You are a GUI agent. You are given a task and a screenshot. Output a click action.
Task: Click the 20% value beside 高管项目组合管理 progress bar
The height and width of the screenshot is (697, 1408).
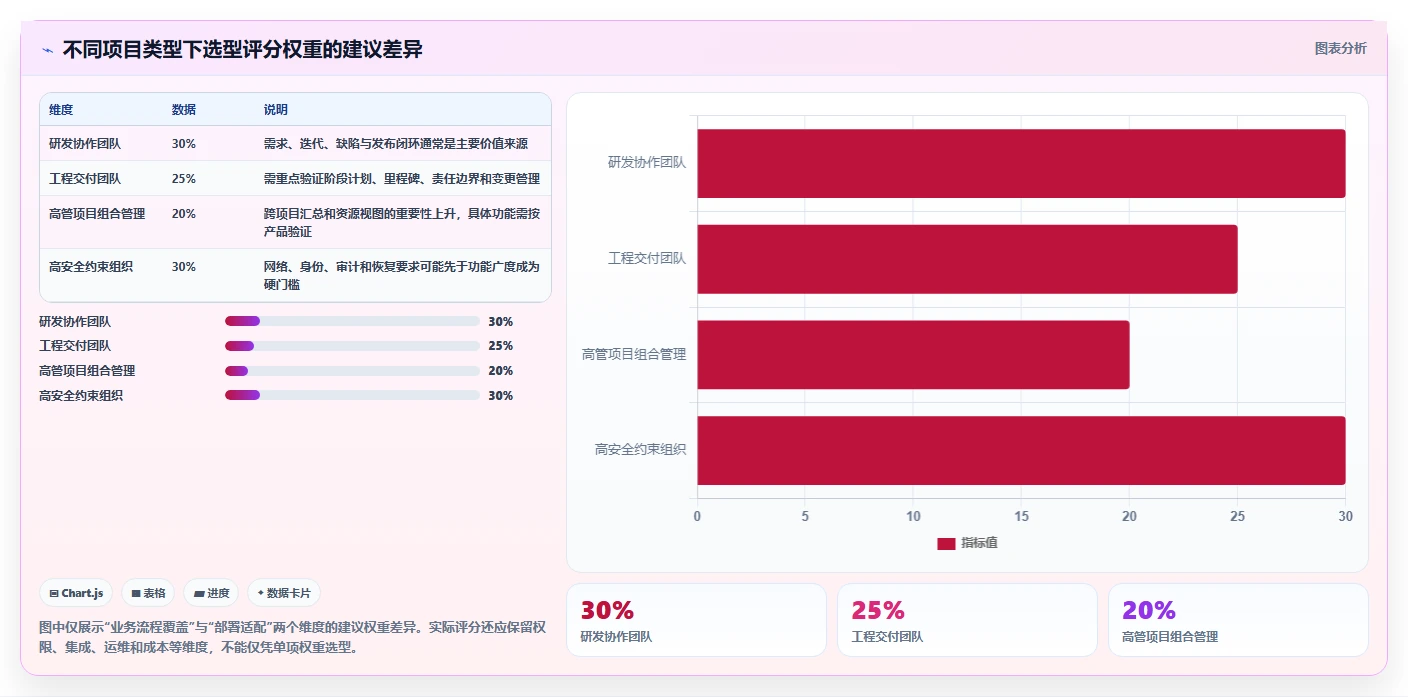point(501,371)
